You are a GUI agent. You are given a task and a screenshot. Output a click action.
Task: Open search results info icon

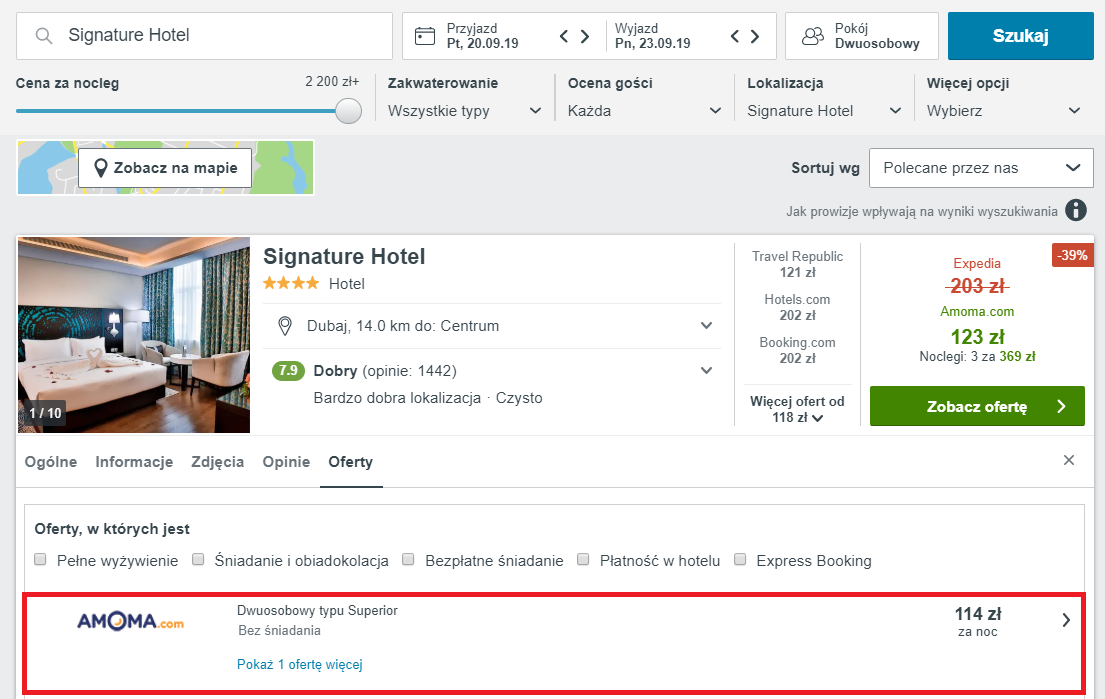1075,210
